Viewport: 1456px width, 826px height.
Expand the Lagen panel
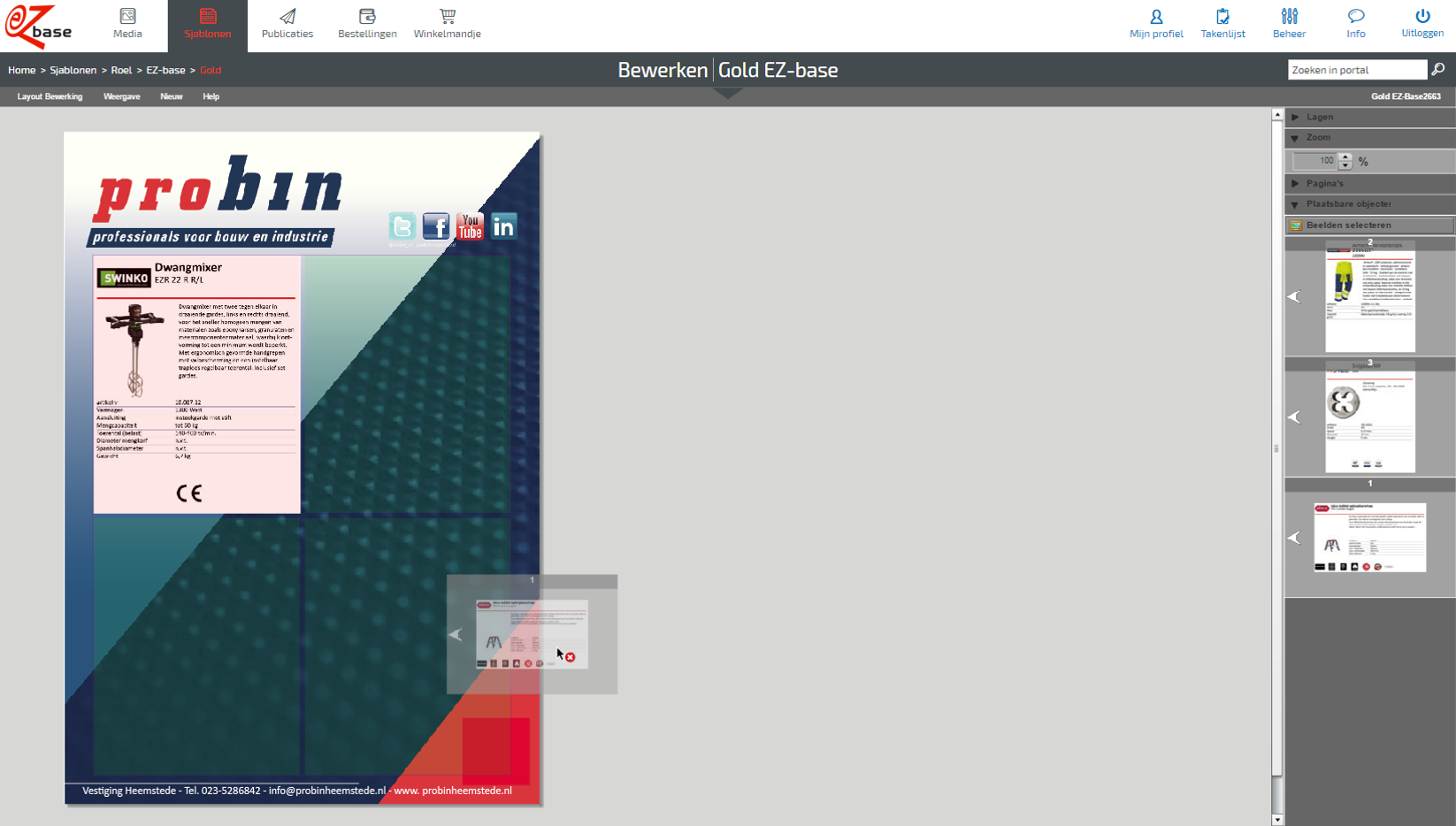pos(1370,117)
